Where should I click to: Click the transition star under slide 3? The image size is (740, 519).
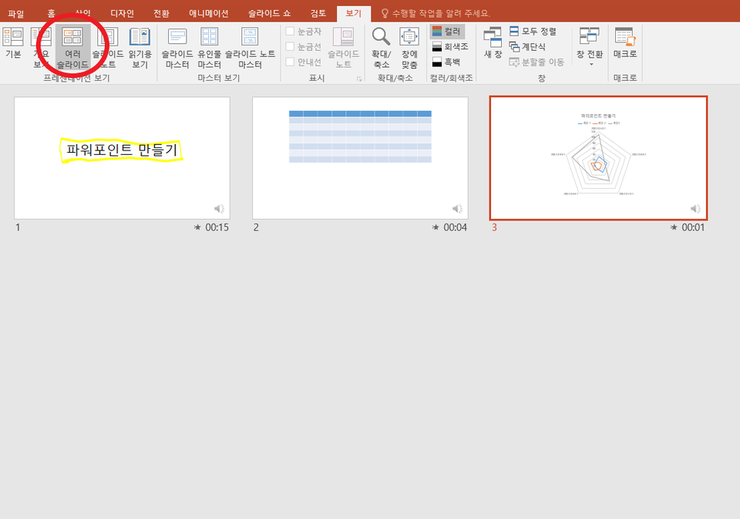pos(674,227)
